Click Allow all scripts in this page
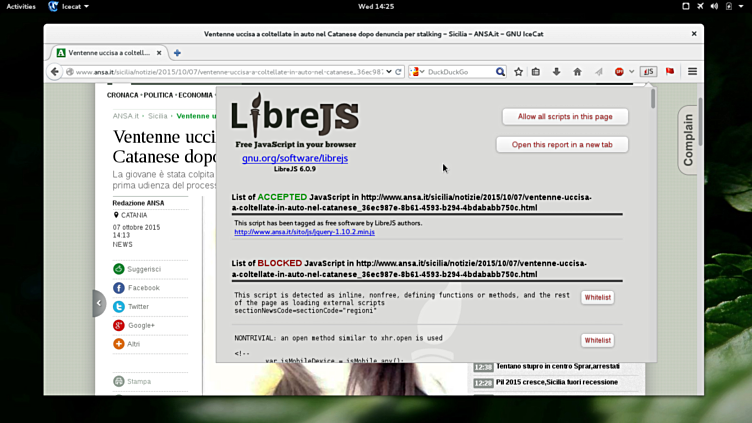752x423 pixels. pos(565,117)
